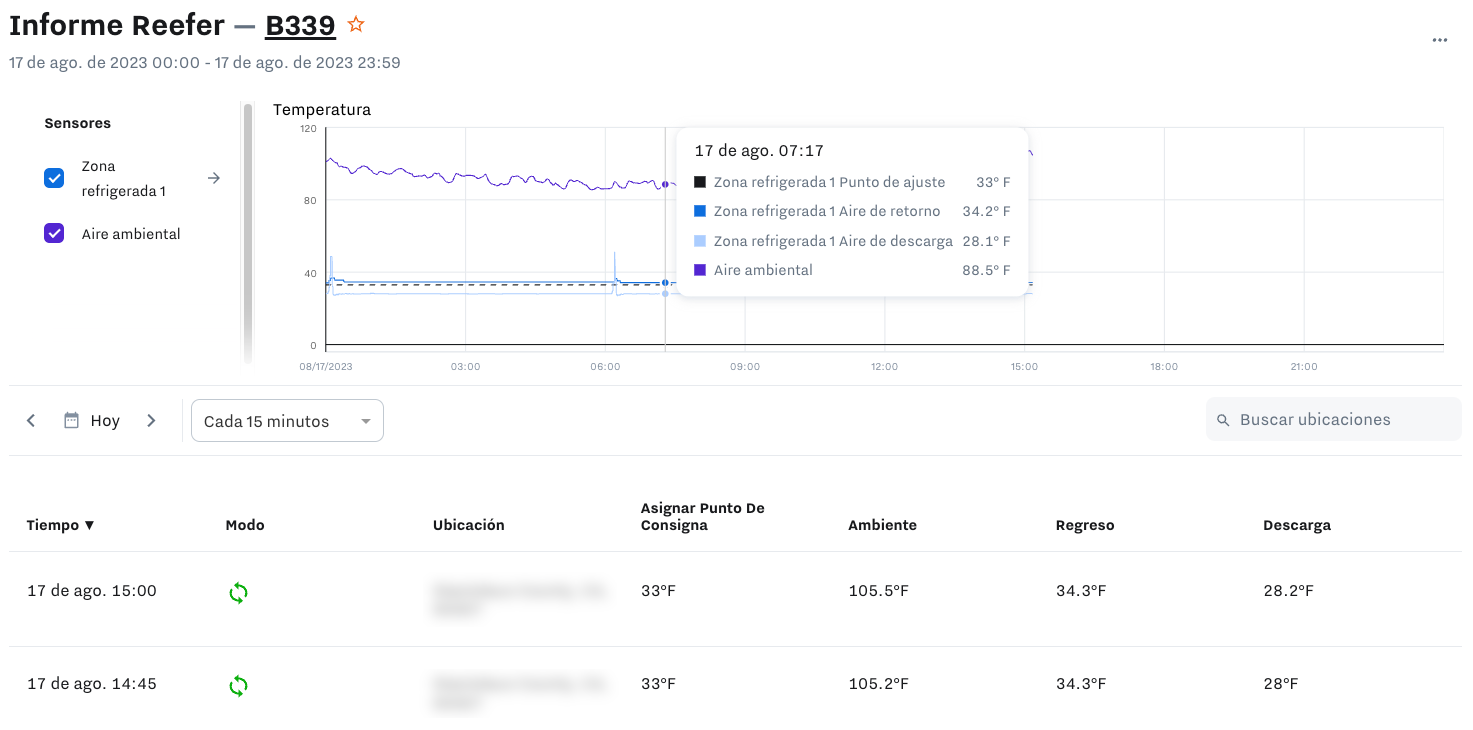Viewport: 1473px width, 730px height.
Task: Click the search magnifier icon
Action: pos(1223,420)
